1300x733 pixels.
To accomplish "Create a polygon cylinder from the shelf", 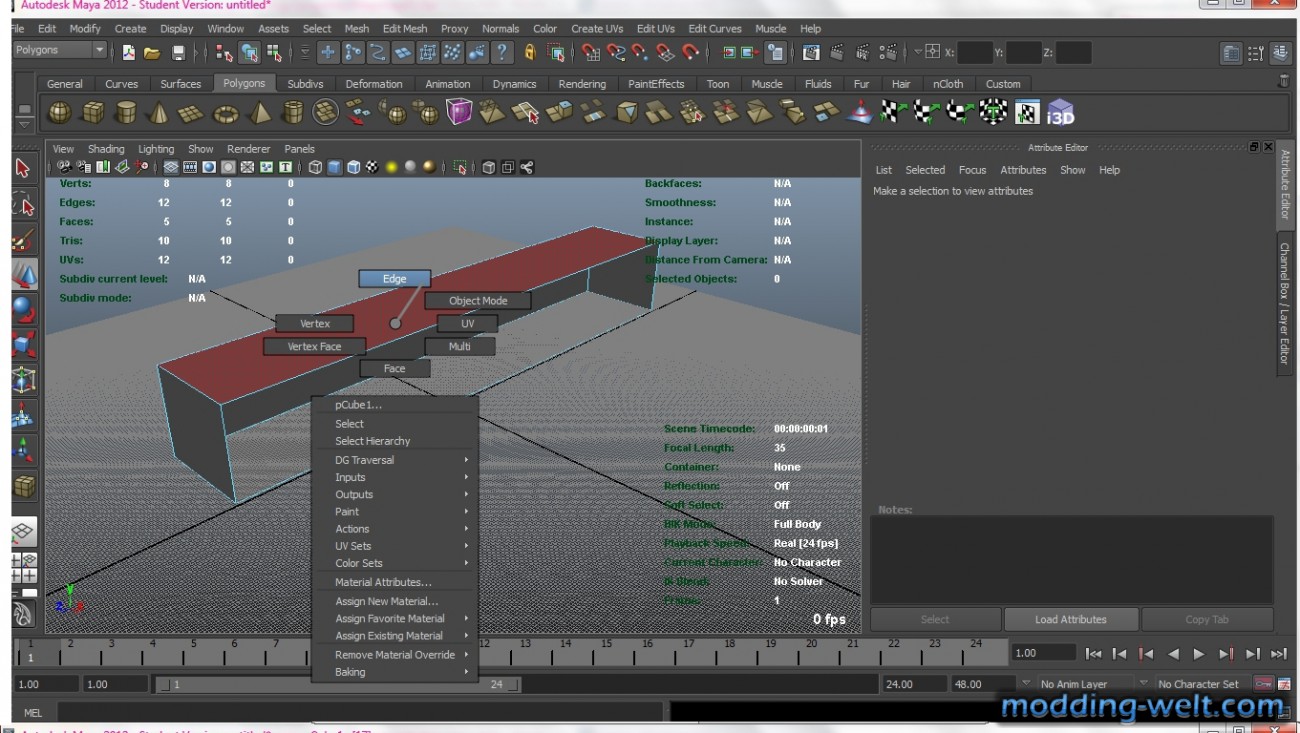I will [x=126, y=112].
